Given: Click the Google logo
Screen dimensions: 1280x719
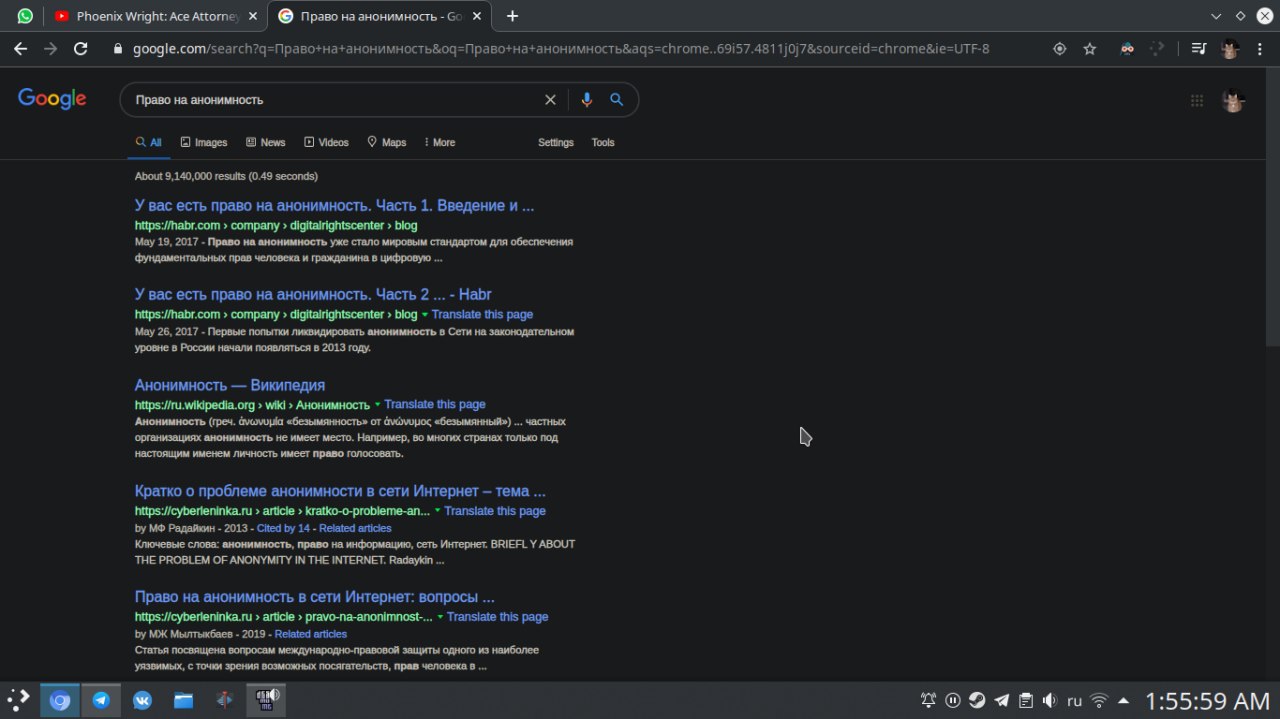Looking at the screenshot, I should point(52,98).
